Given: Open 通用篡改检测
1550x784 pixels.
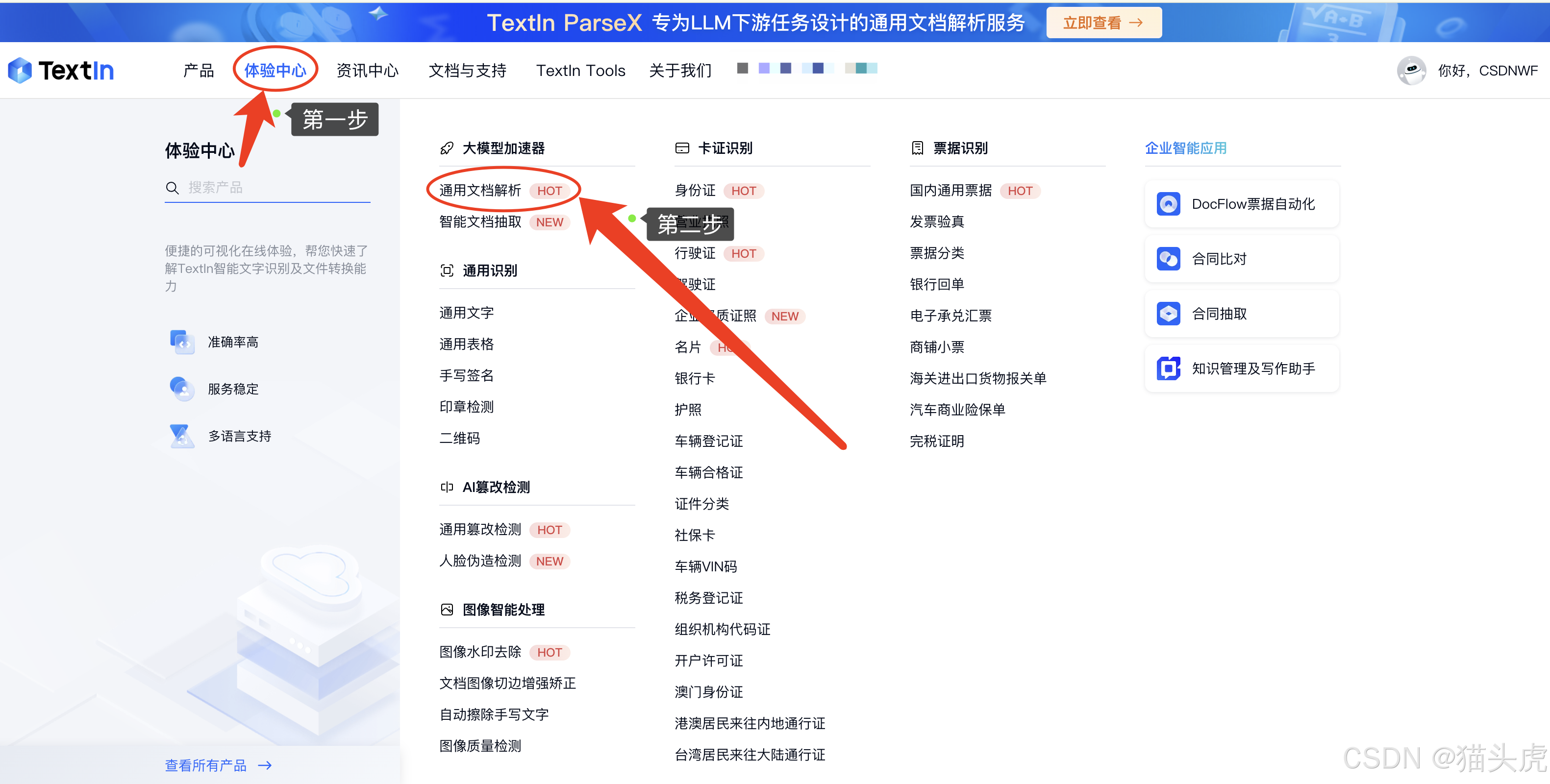Looking at the screenshot, I should [480, 530].
